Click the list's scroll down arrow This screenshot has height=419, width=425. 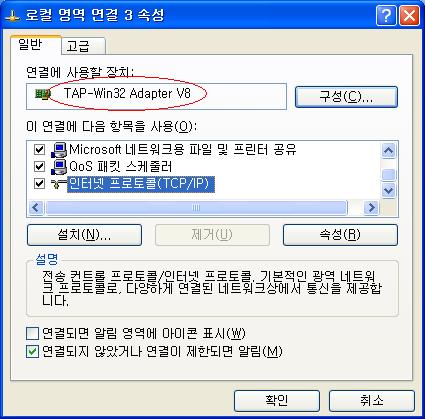tap(388, 191)
